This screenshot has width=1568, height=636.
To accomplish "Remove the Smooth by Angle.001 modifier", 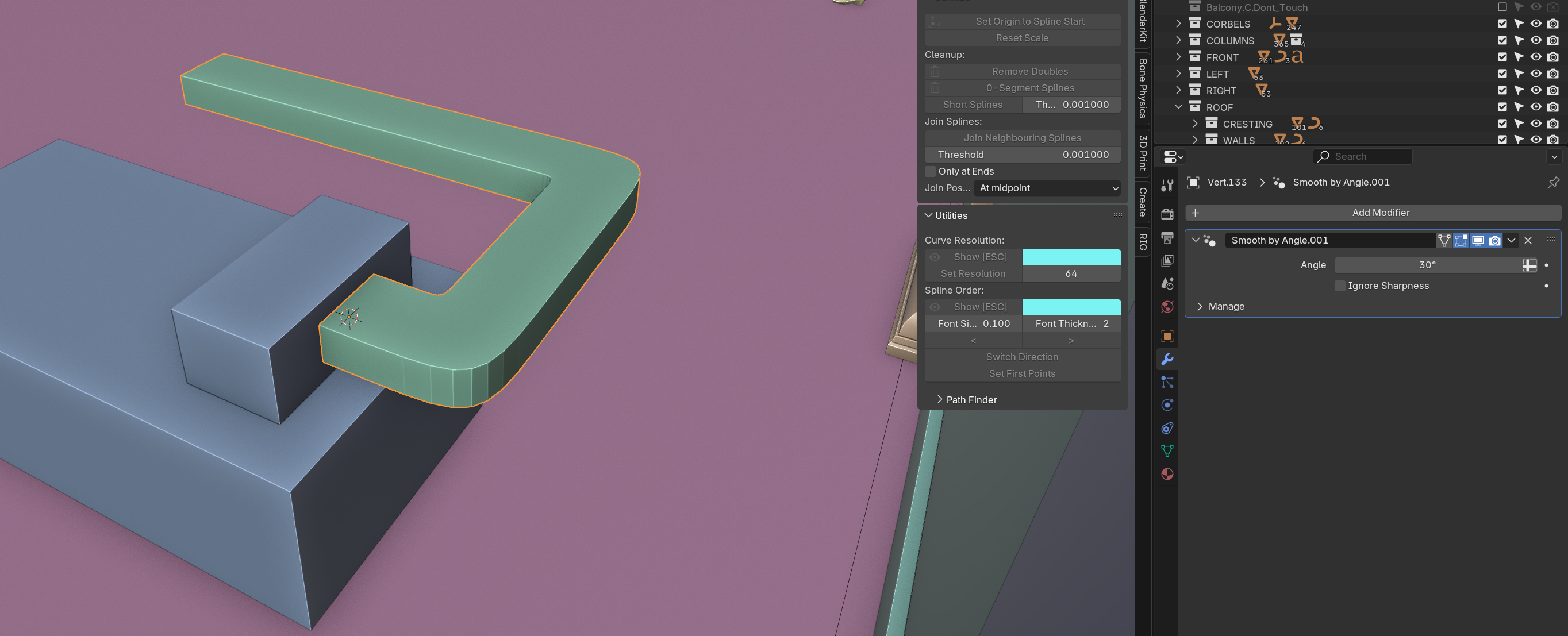I will [1528, 240].
